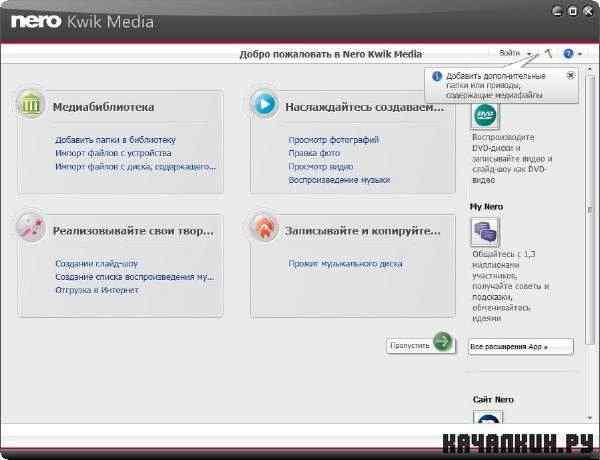Open Просмотр фотографий link
600x460 pixels.
pyautogui.click(x=334, y=140)
